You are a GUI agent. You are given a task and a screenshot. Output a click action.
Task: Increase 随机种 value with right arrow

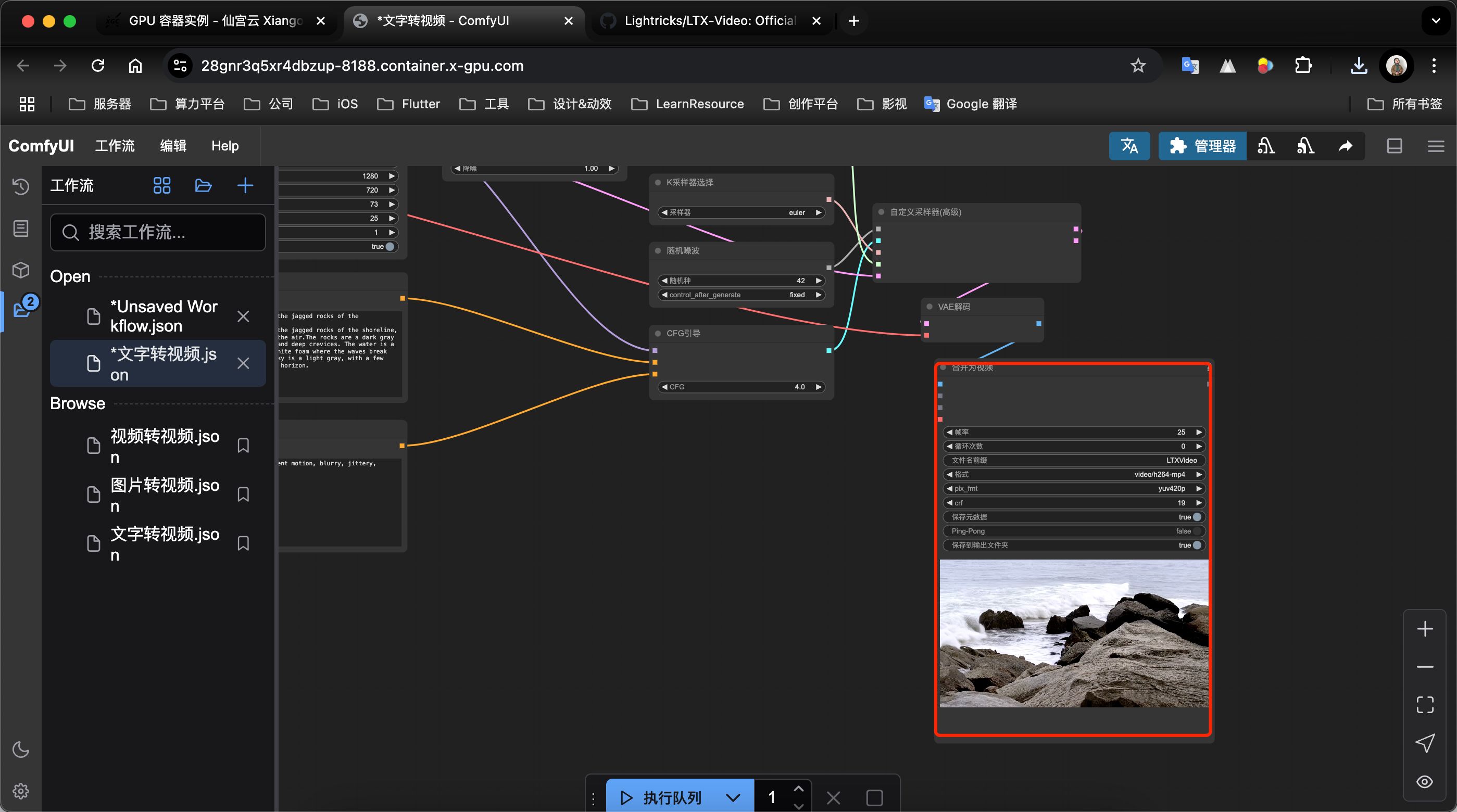point(818,281)
